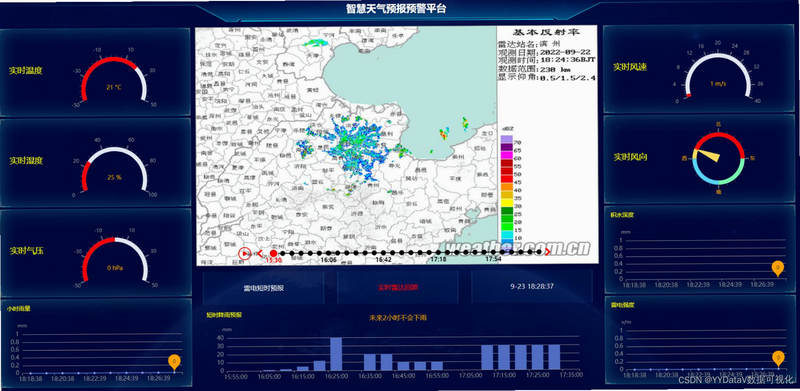Jump to timeline dot above 16:06
Viewport: 800px width, 391px height.
328,253
